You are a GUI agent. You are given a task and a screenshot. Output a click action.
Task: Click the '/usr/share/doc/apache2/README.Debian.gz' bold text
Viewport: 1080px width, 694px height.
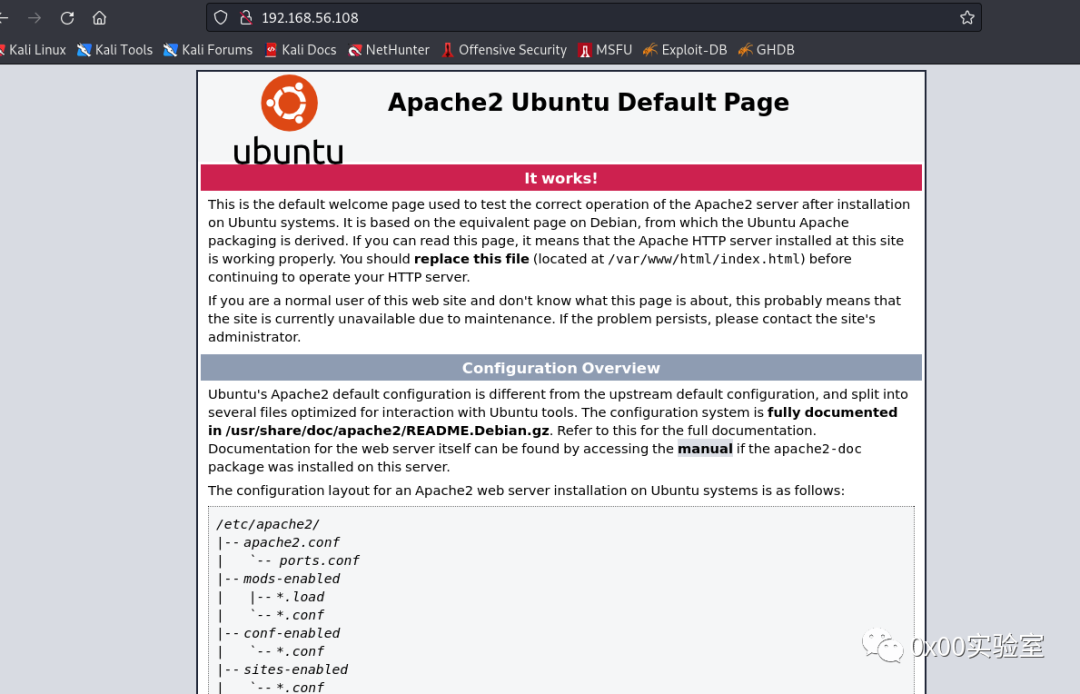tap(387, 431)
